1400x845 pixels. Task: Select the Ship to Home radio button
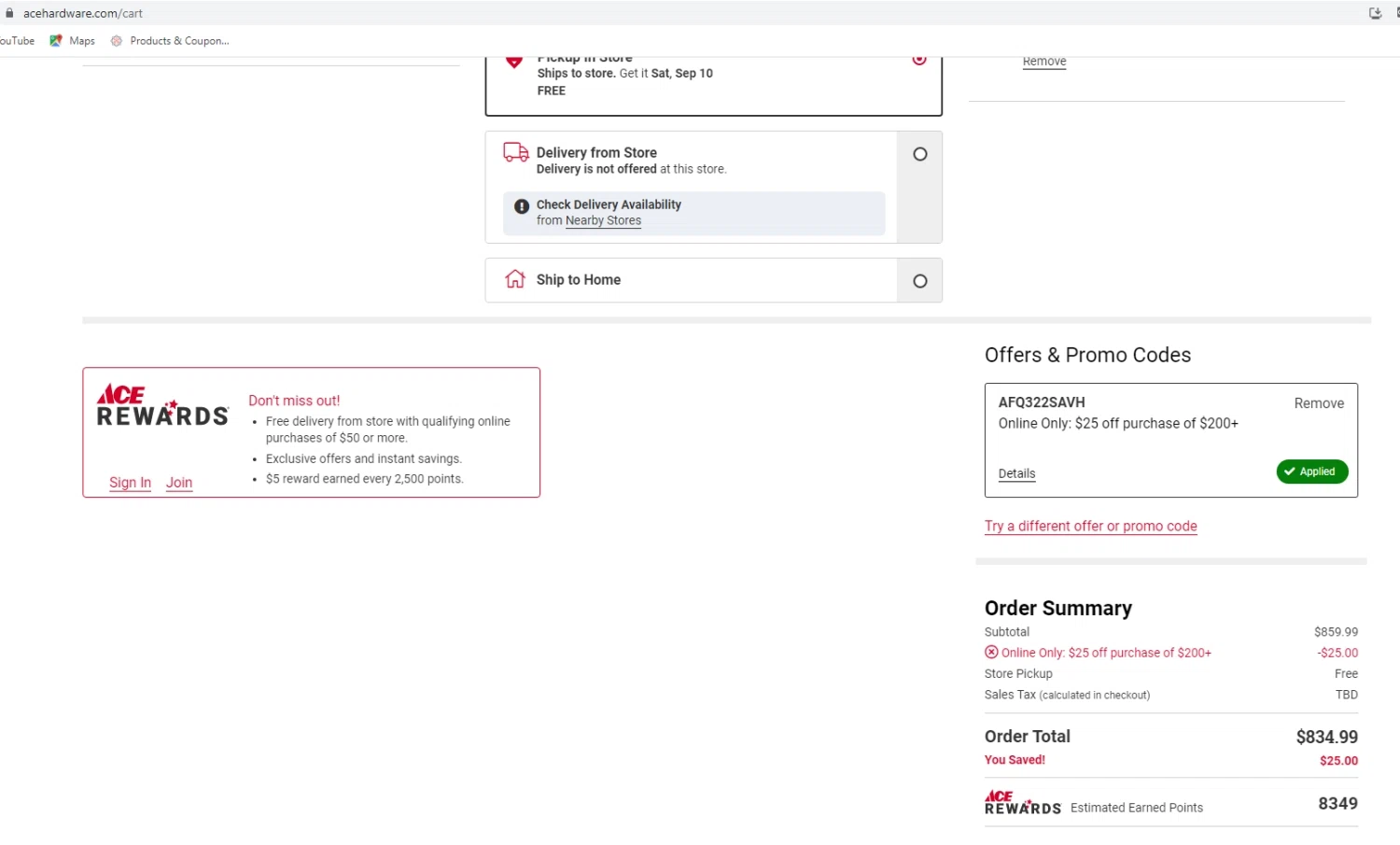click(x=920, y=281)
